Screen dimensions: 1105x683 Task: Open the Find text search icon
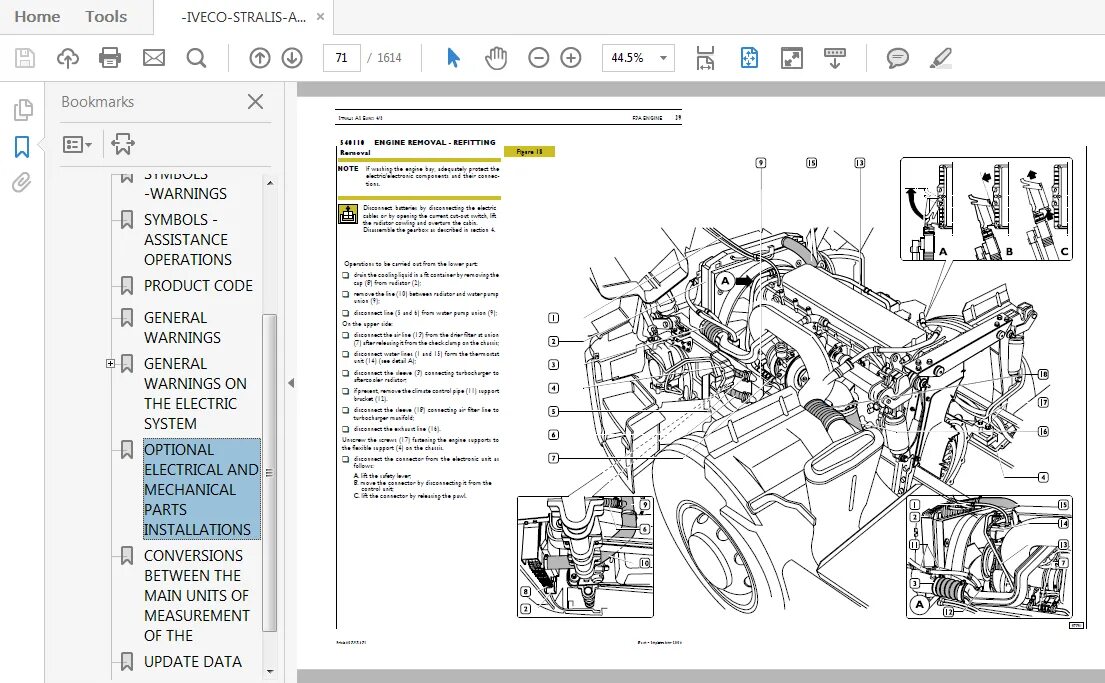(x=196, y=58)
